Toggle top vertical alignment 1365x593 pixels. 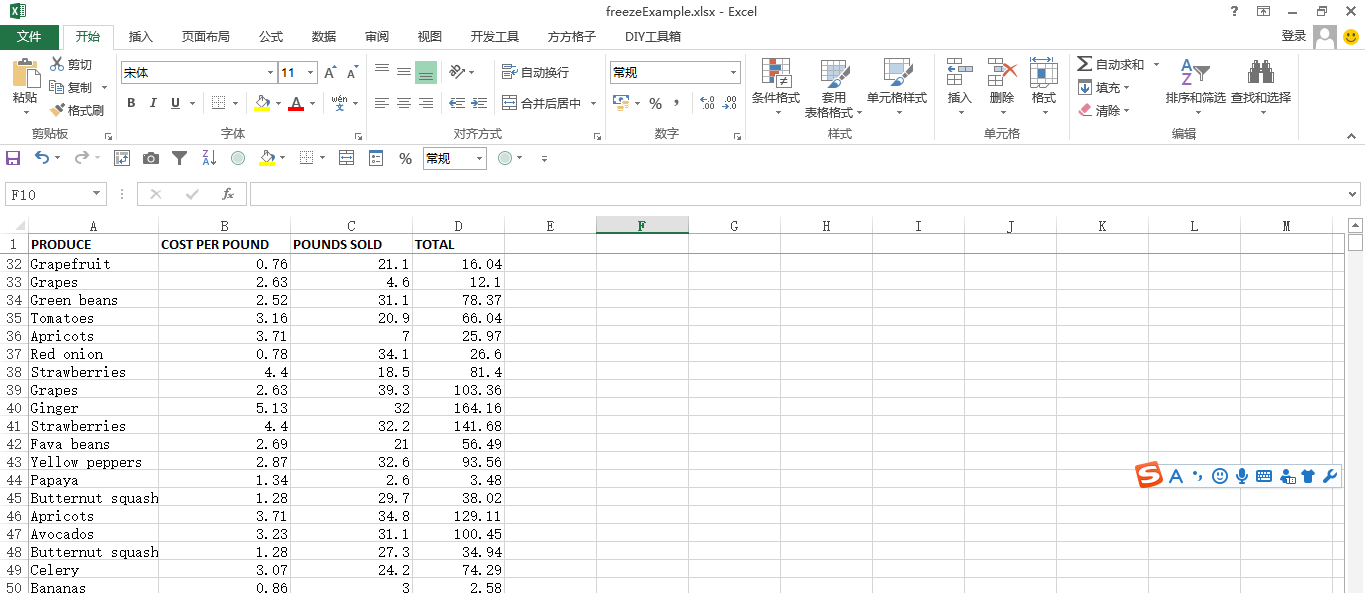click(x=382, y=72)
